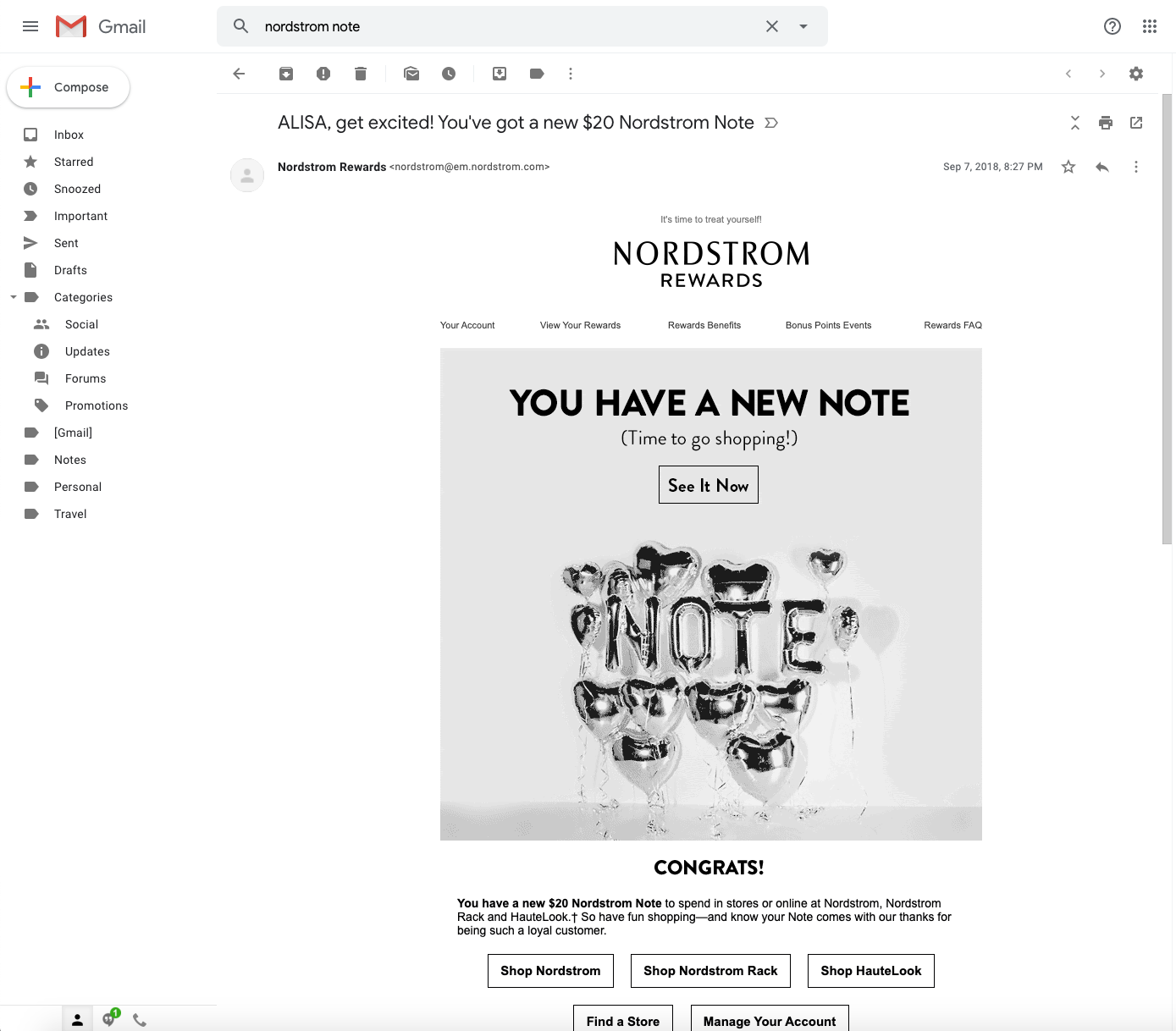Open the Google apps grid
The height and width of the screenshot is (1031, 1176).
point(1150,26)
